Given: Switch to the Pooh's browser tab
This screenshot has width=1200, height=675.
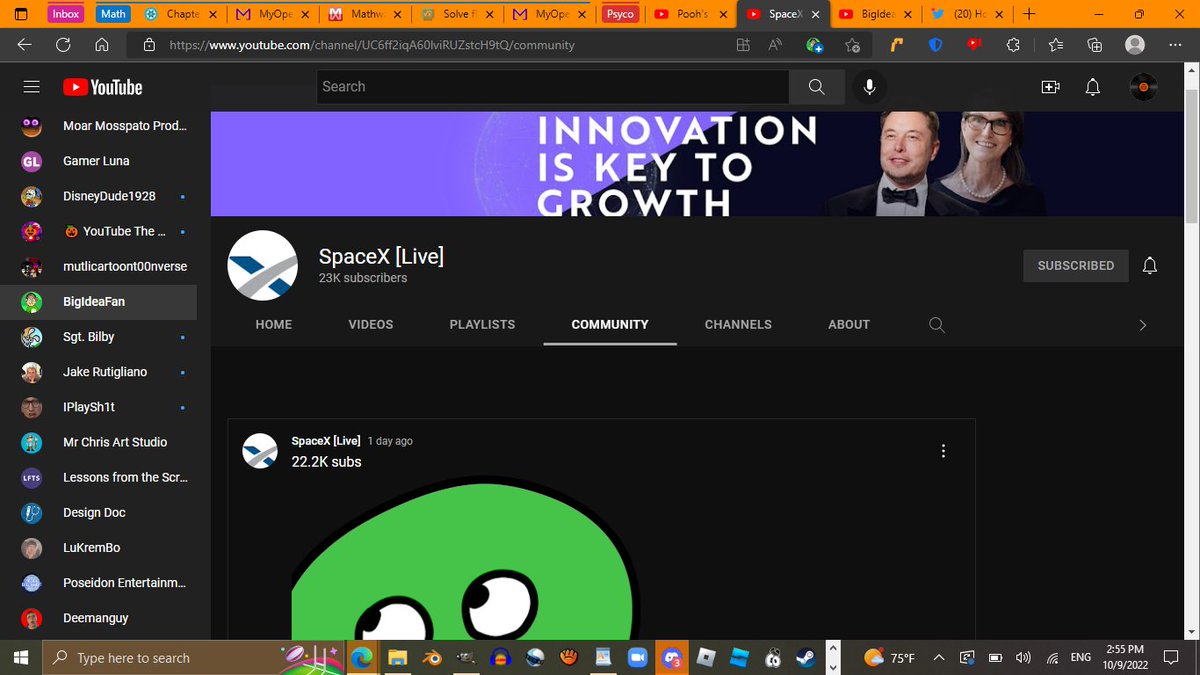Looking at the screenshot, I should 690,14.
